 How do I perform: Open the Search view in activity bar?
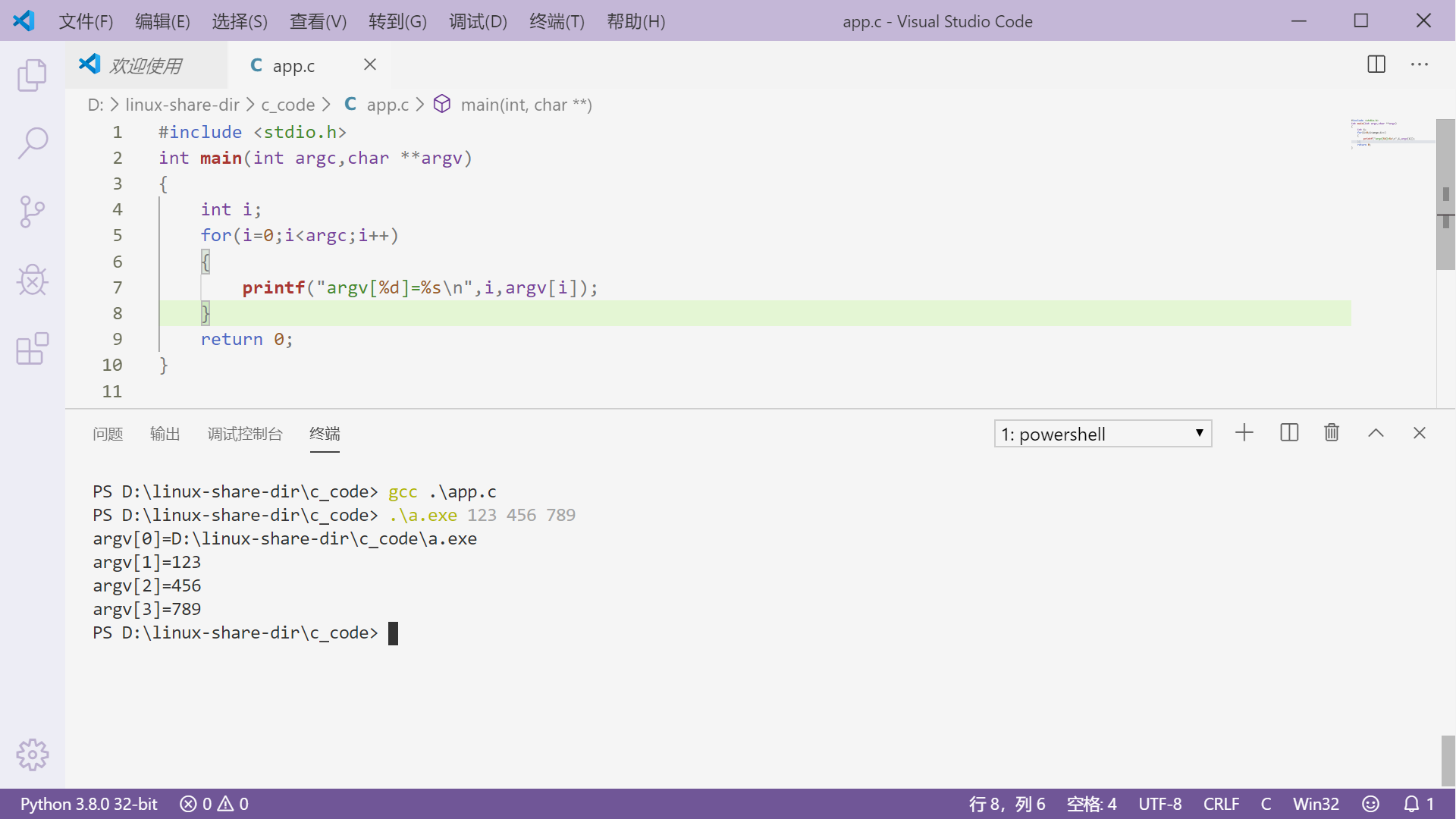pos(32,143)
